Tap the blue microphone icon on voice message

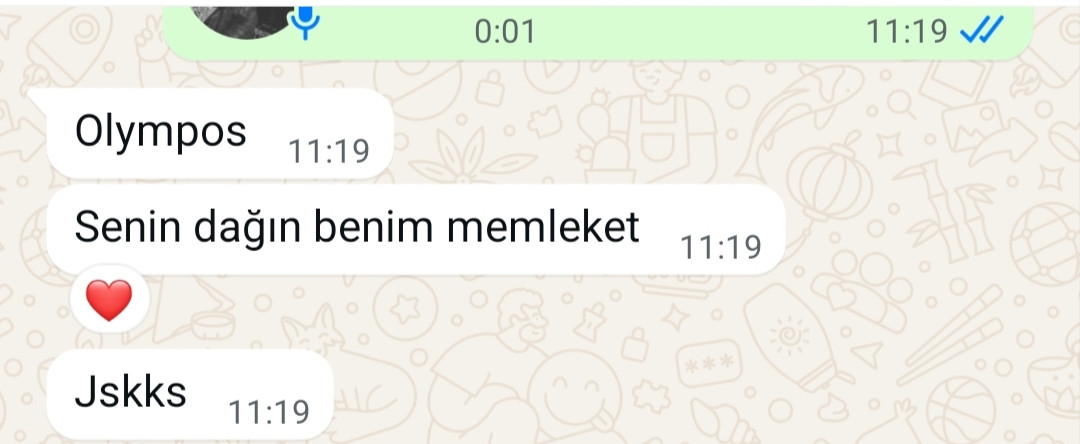[304, 22]
